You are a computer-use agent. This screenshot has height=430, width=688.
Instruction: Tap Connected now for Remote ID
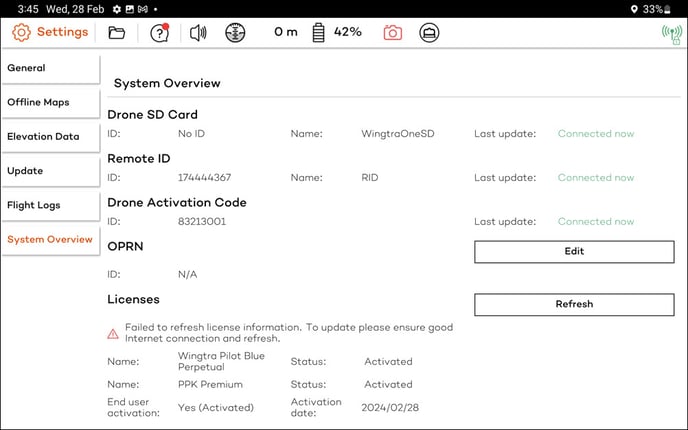coord(596,177)
